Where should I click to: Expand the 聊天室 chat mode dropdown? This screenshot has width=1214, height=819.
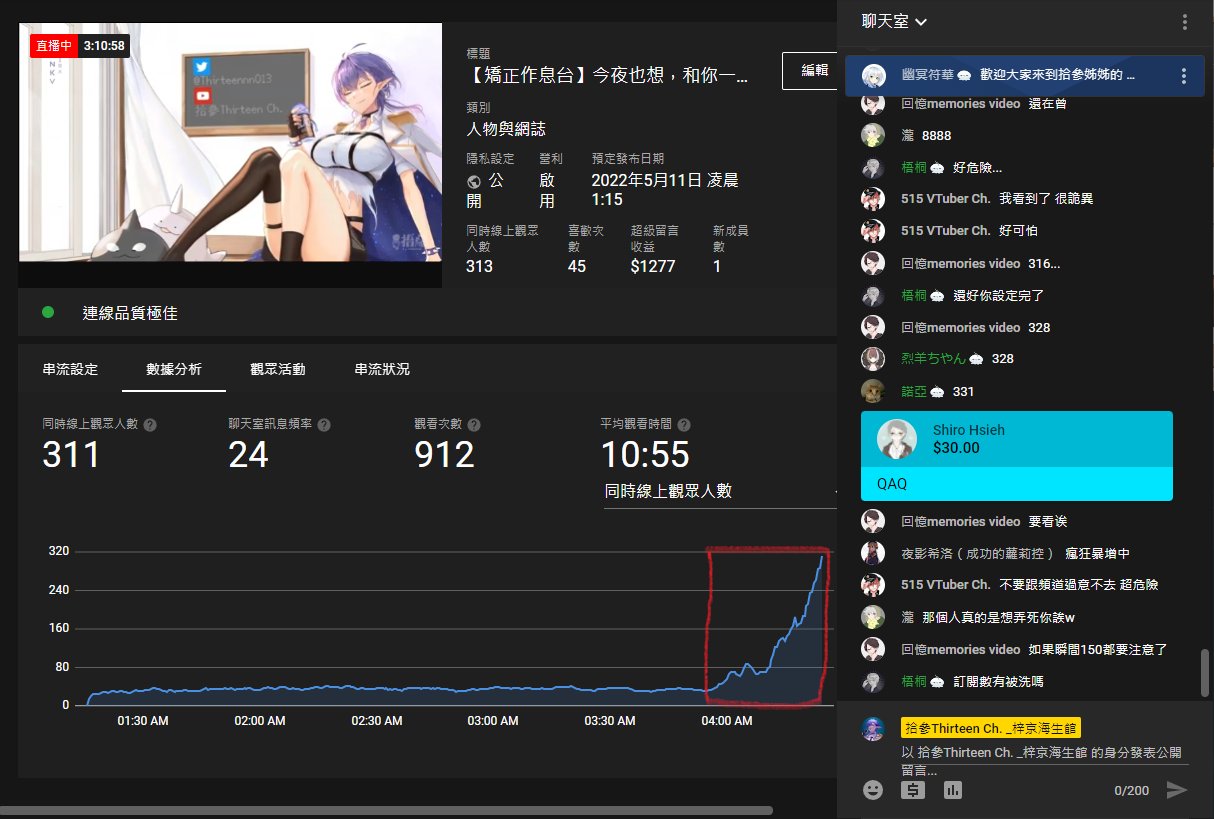coord(895,21)
